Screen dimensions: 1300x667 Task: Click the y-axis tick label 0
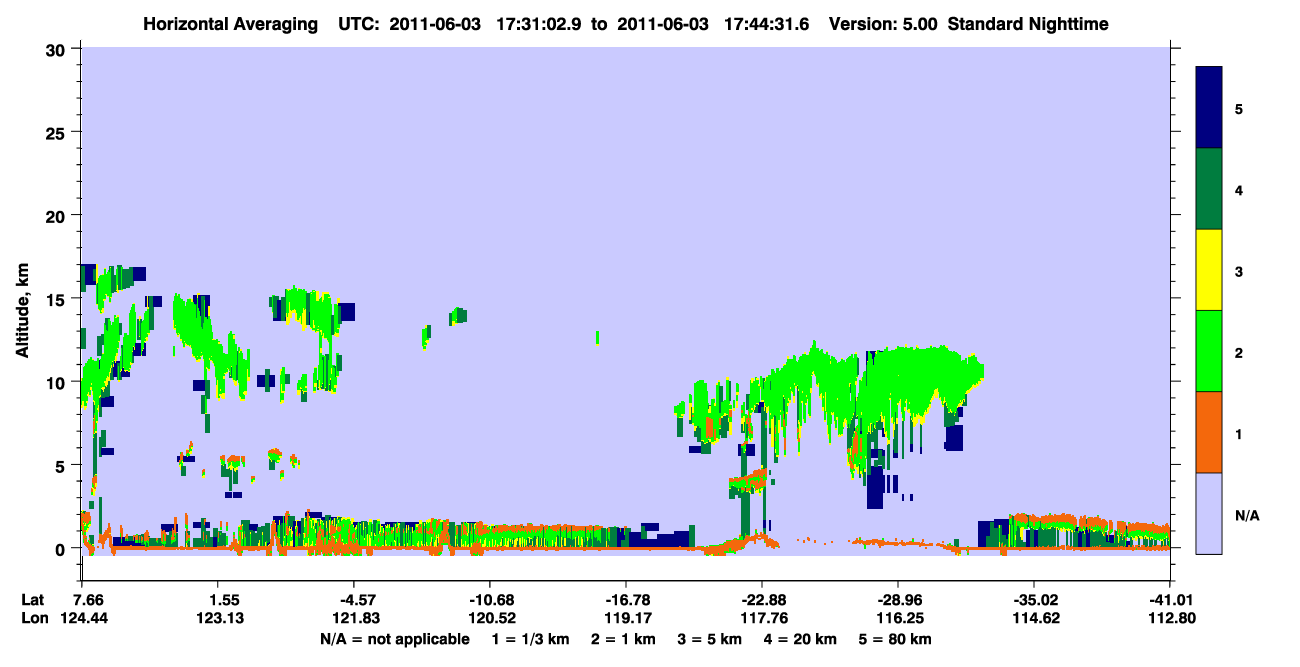[63, 548]
